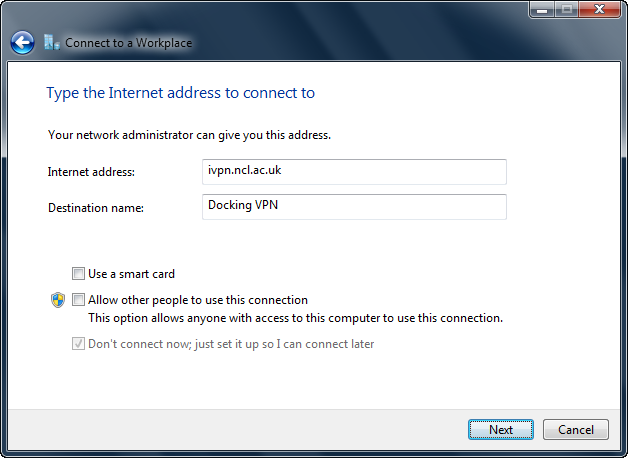Screen dimensions: 628x458
Task: Maximize the wizard window
Action: pyautogui.click(x=568, y=9)
